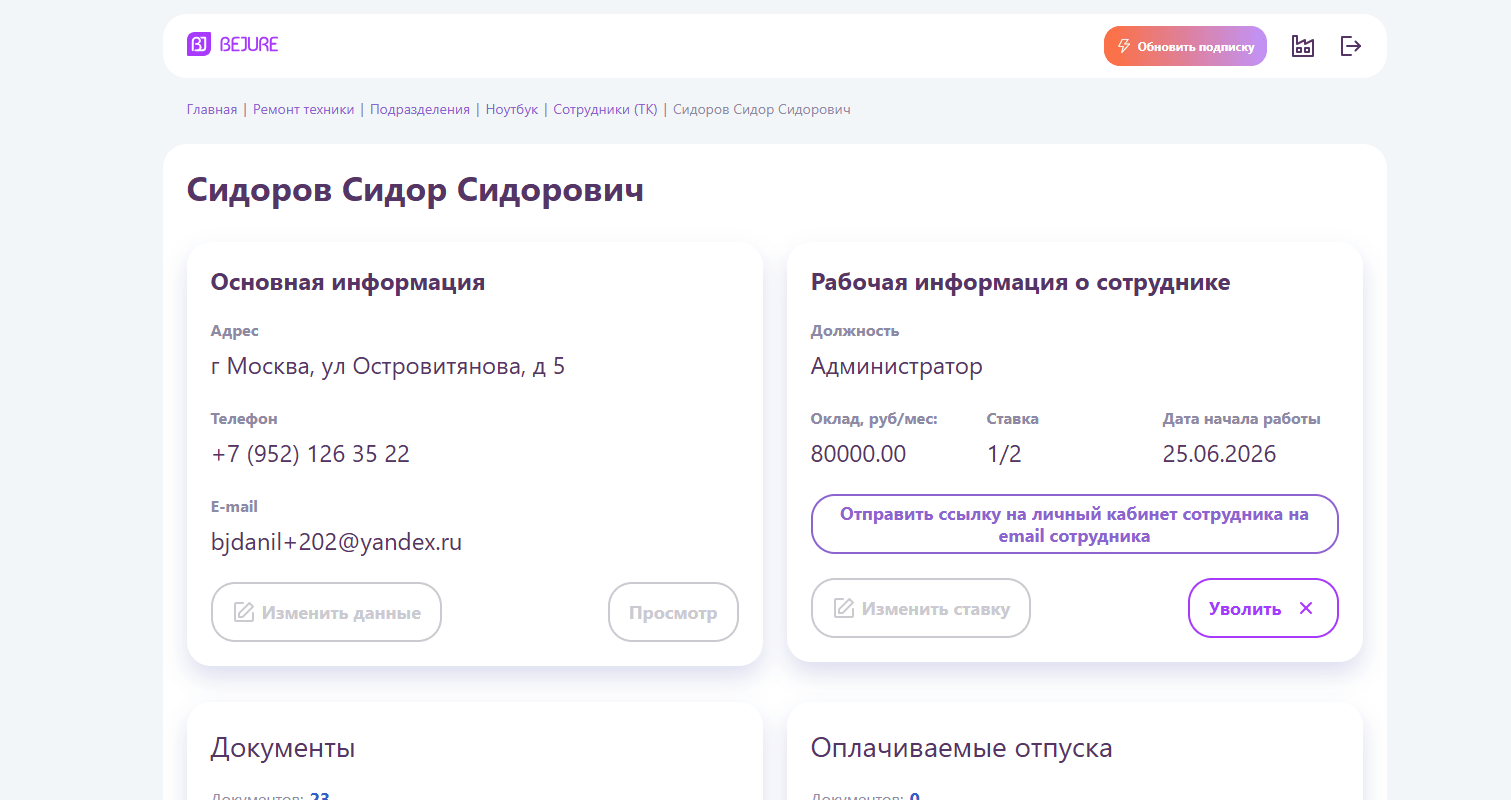
Task: Click the Основная информация heading
Action: [348, 282]
